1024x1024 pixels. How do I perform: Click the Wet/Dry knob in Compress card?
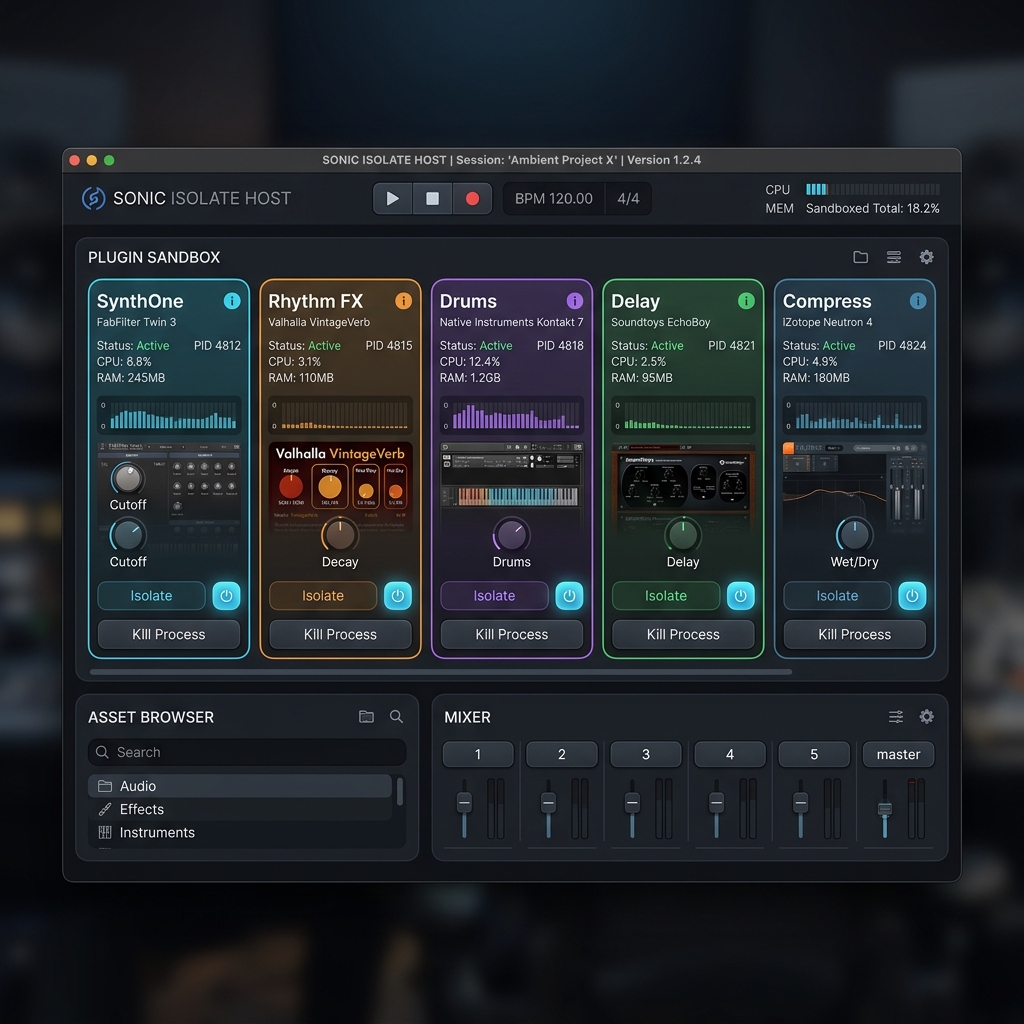(x=854, y=535)
